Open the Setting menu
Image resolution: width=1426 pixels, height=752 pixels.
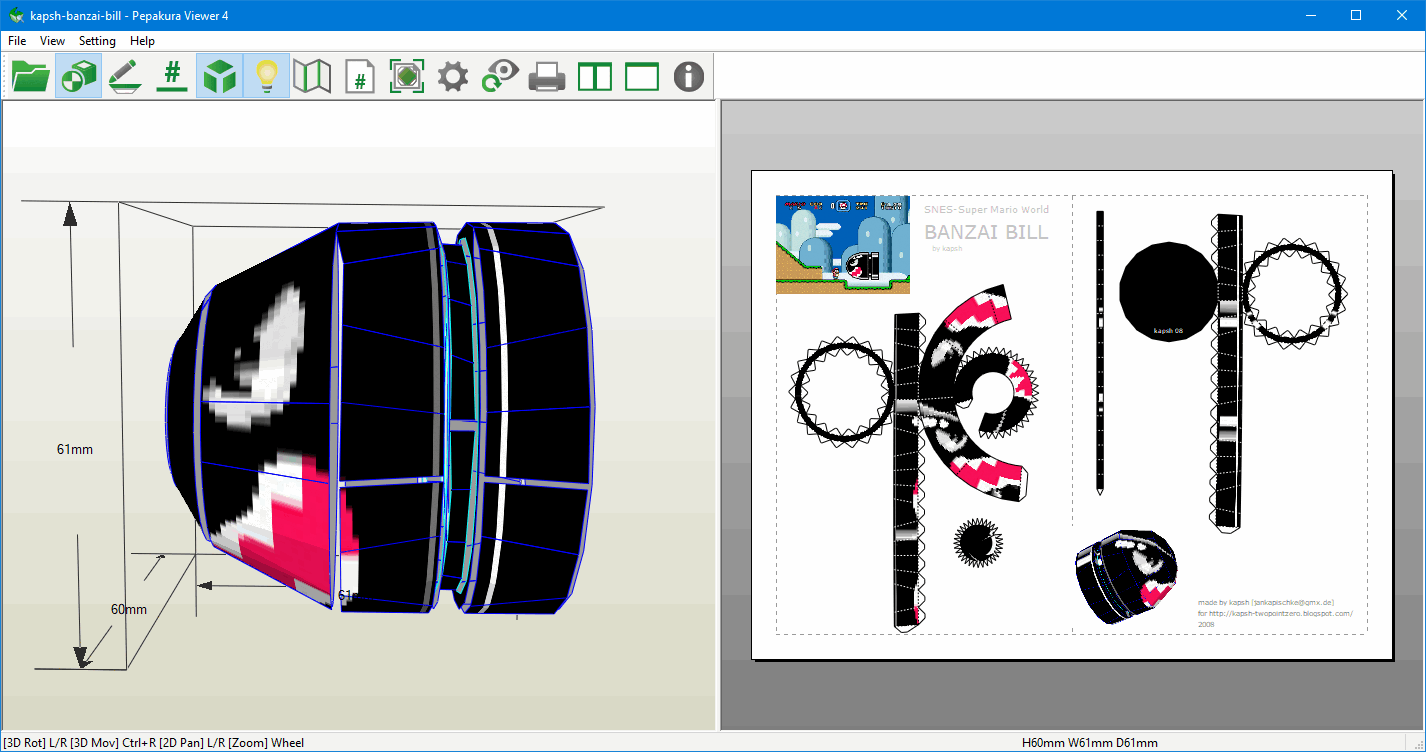(x=97, y=41)
